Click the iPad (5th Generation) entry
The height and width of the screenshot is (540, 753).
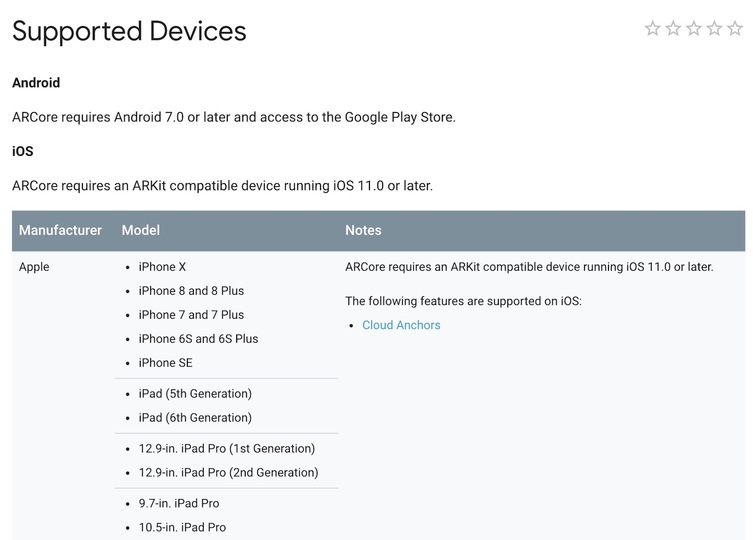point(195,393)
